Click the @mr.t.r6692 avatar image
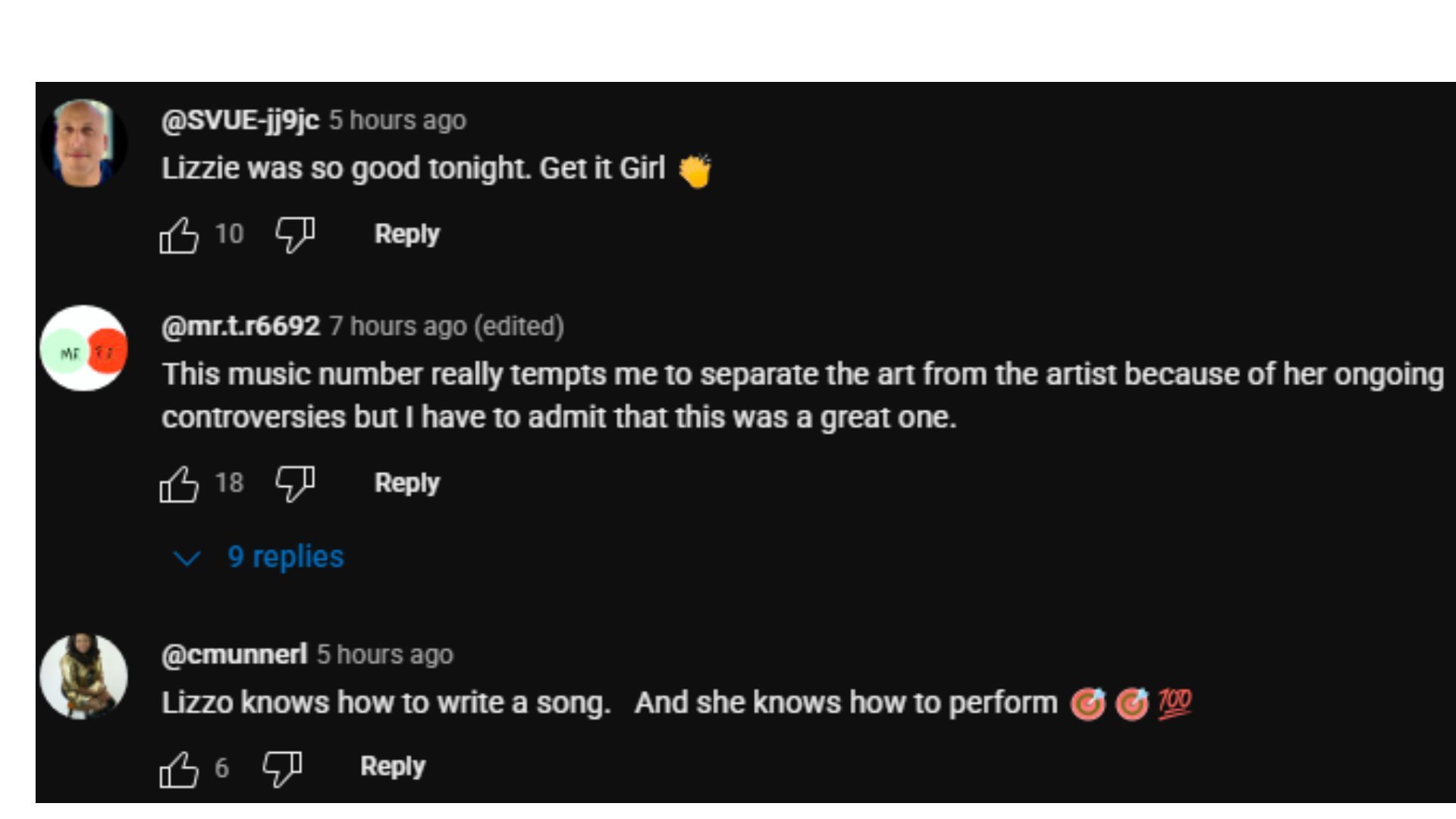The image size is (1456, 819). 83,349
